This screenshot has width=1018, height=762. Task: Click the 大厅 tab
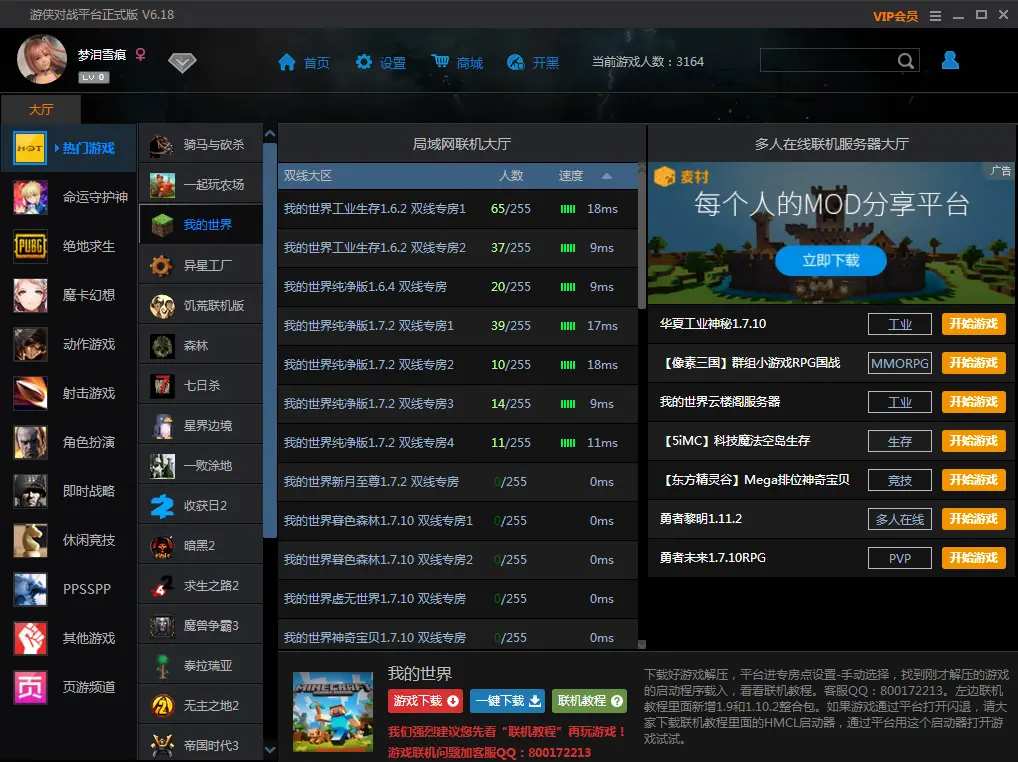click(41, 109)
